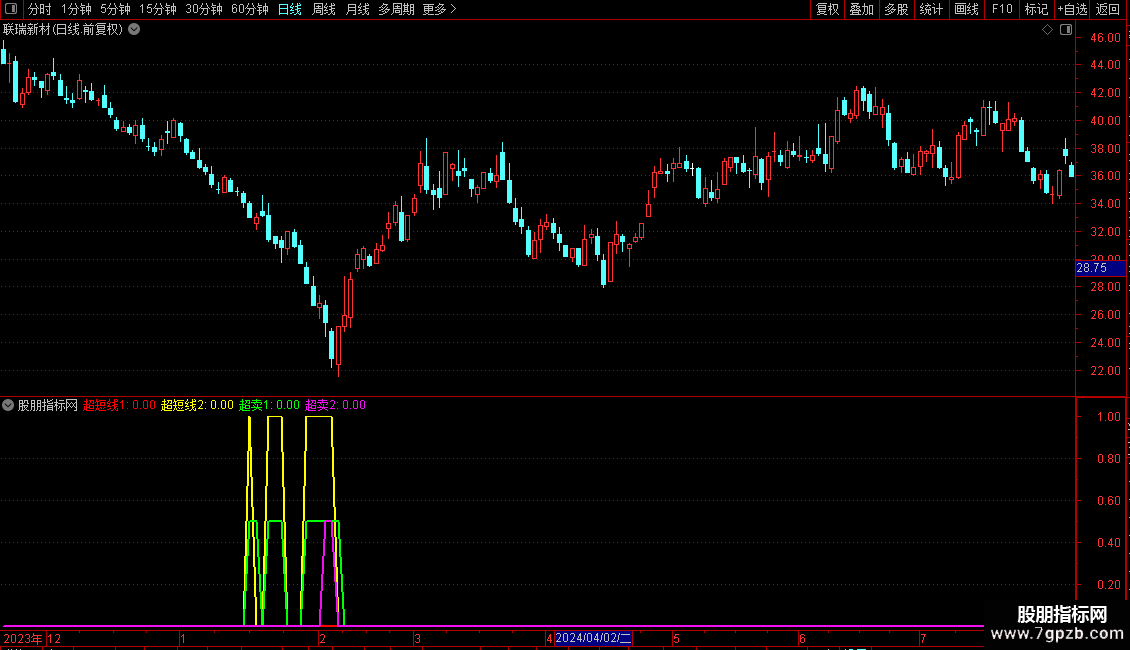Click the 超卖1 indicator label
The width and height of the screenshot is (1130, 650).
coord(269,405)
